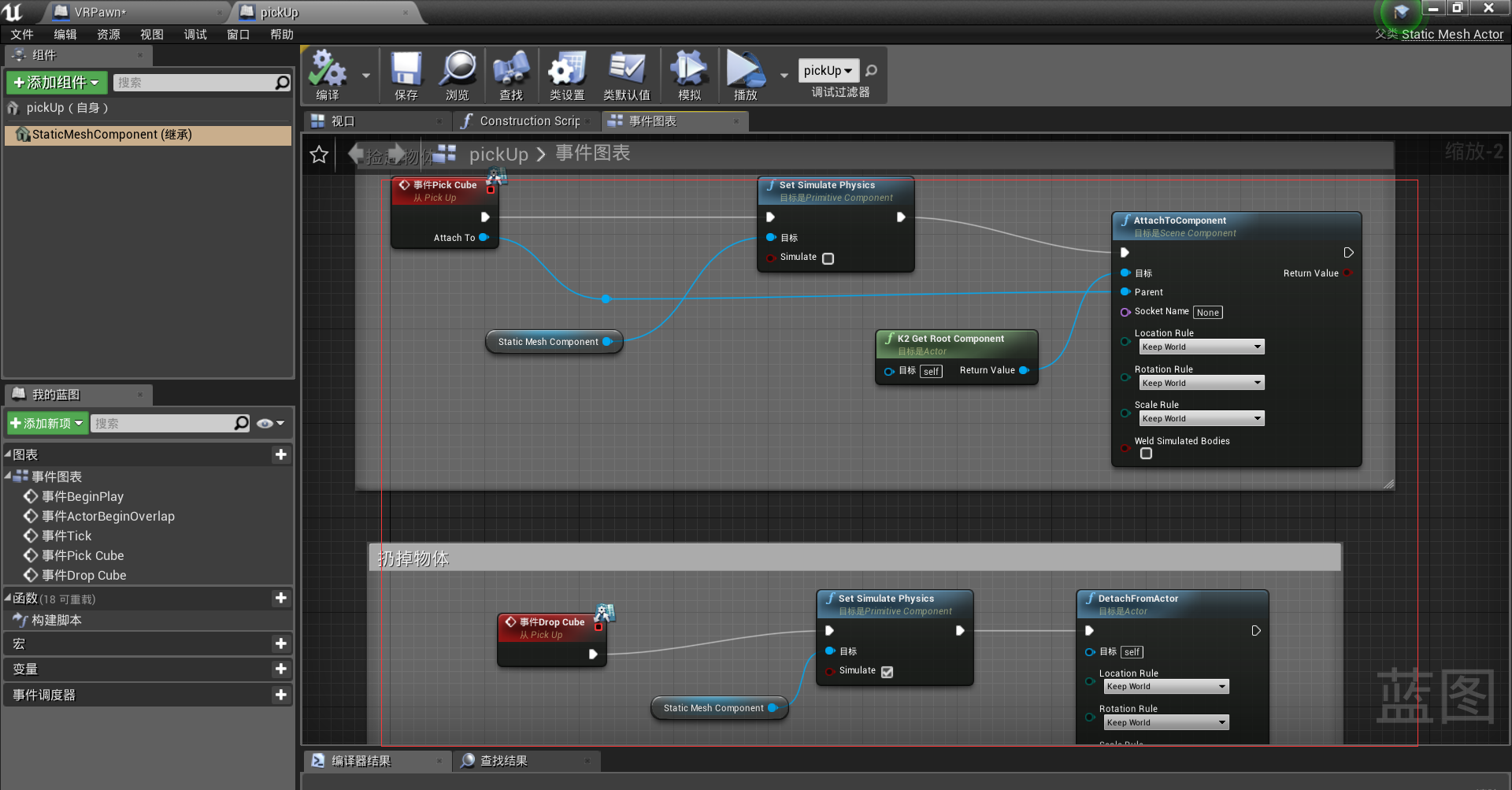This screenshot has height=790, width=1512.
Task: Open the 窗口 menu
Action: 237,34
